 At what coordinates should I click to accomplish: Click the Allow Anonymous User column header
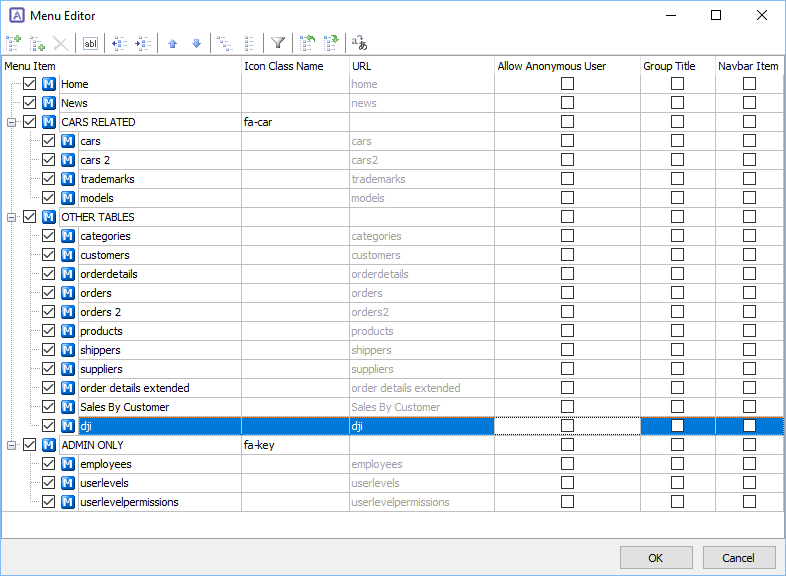567,66
